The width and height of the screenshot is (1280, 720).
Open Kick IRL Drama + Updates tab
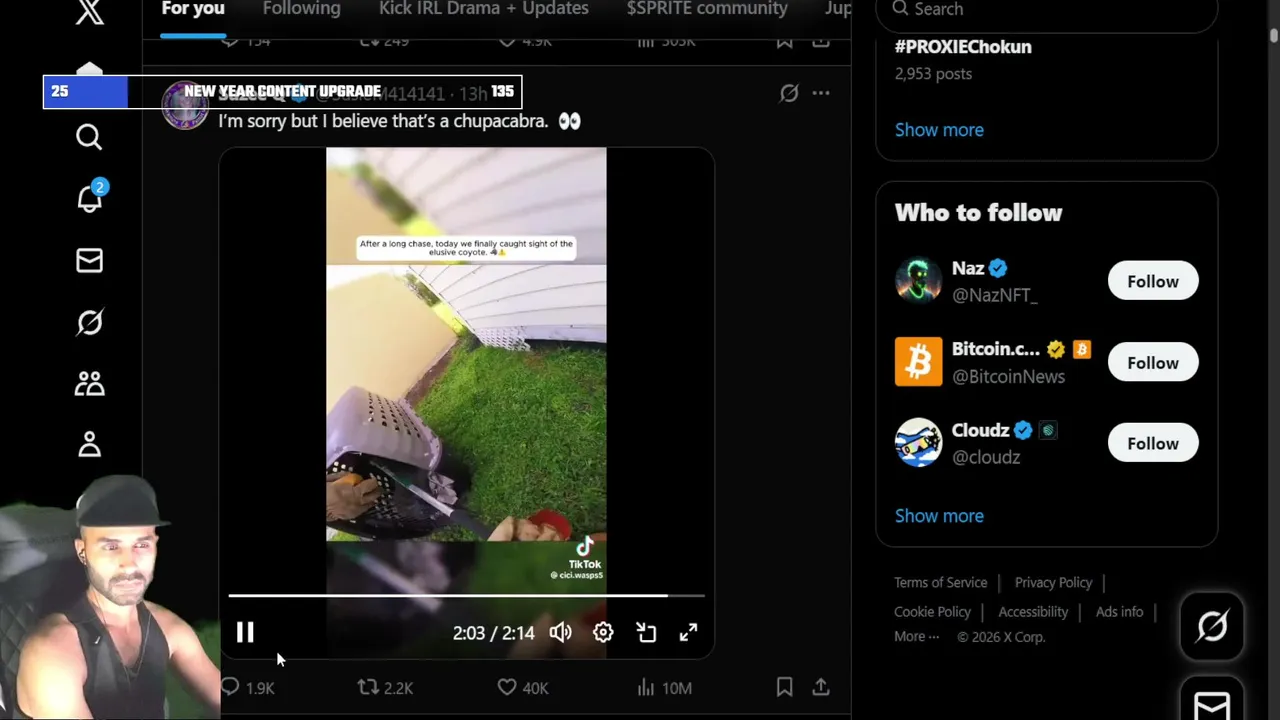[484, 10]
